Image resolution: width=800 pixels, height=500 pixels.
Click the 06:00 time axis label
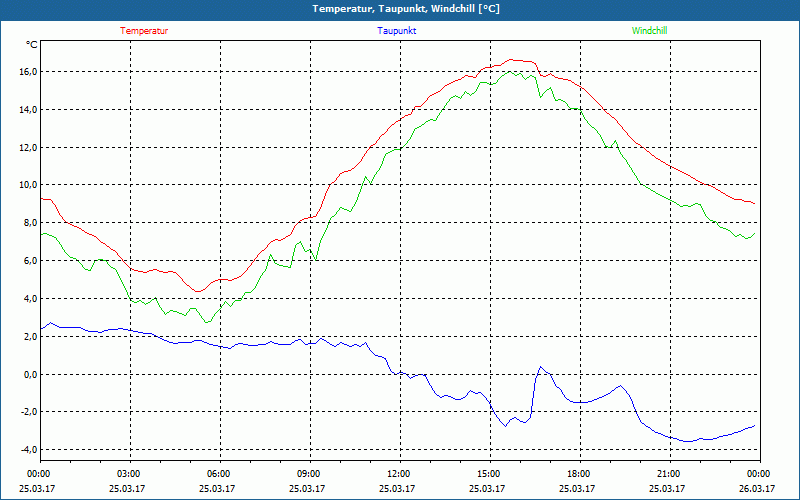[x=218, y=474]
